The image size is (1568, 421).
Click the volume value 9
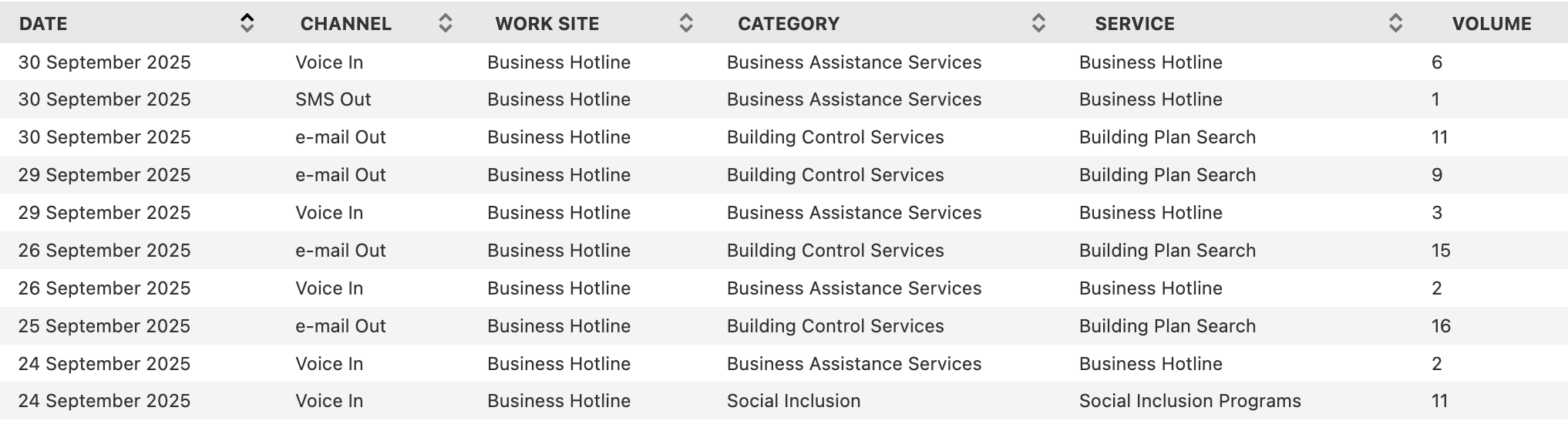click(x=1437, y=175)
